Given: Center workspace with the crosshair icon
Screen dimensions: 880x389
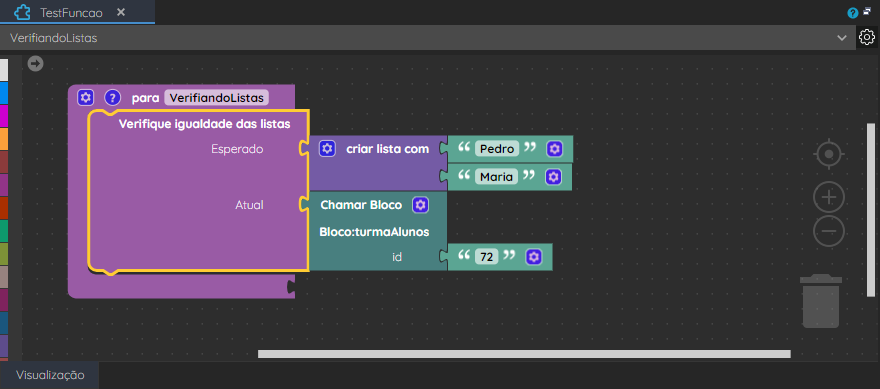Looking at the screenshot, I should click(829, 154).
